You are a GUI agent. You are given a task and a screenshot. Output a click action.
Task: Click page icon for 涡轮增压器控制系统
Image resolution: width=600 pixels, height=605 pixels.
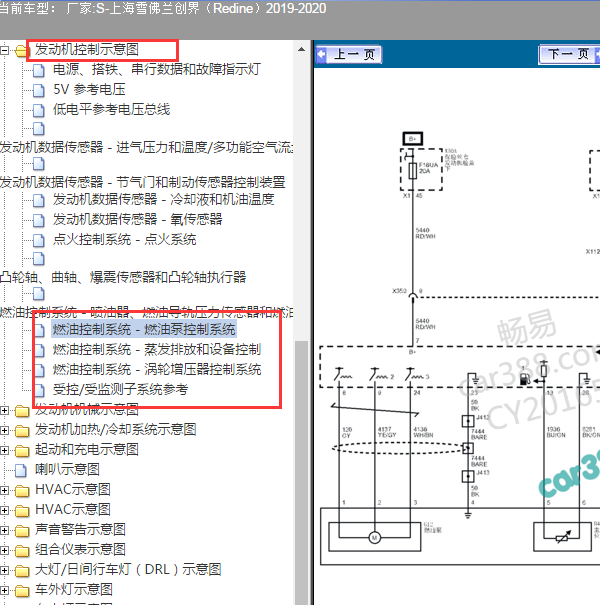(39, 370)
